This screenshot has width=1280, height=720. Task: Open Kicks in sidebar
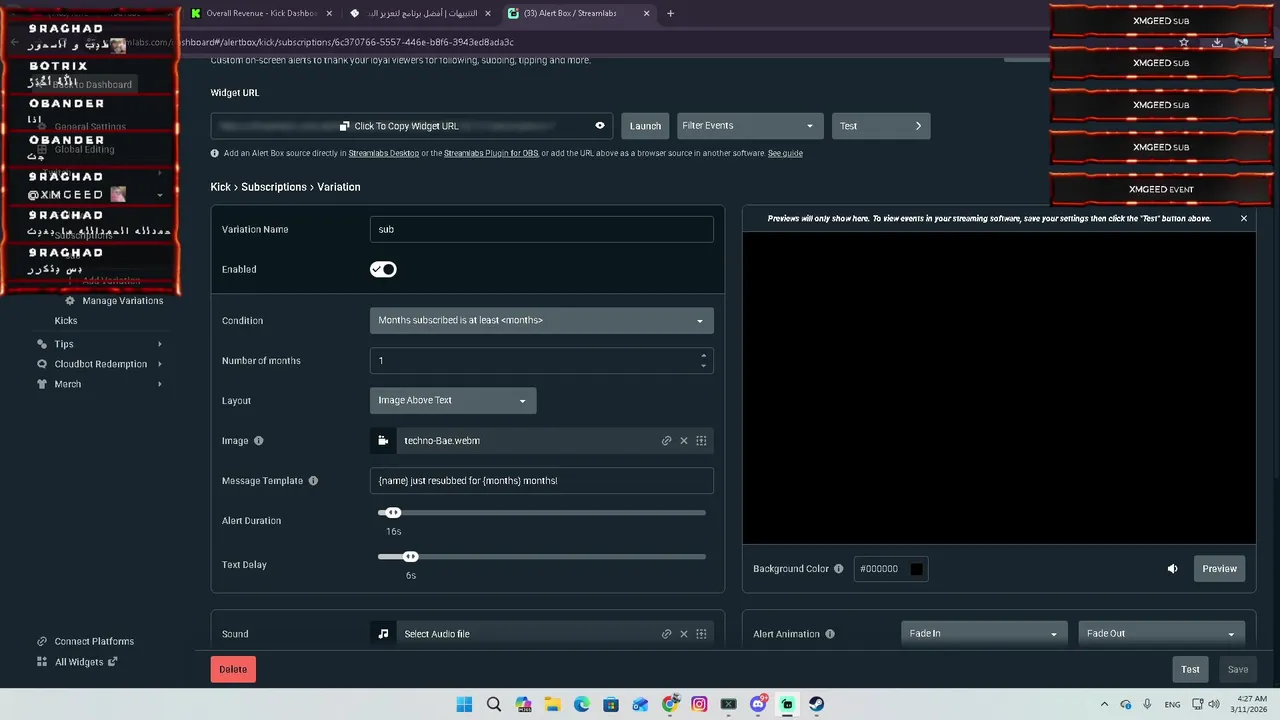tap(66, 321)
